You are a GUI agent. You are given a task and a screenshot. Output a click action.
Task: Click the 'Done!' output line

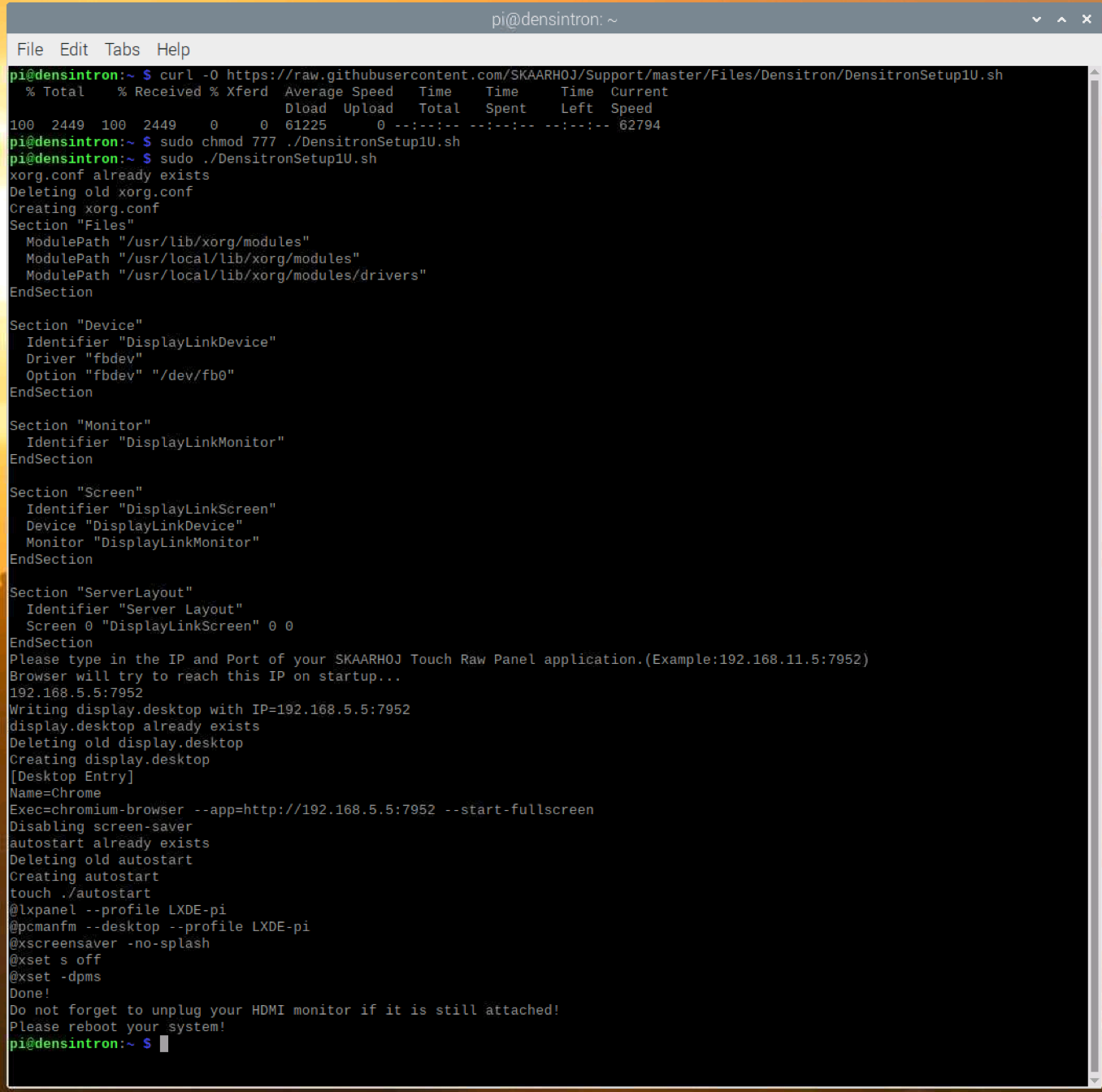point(30,994)
